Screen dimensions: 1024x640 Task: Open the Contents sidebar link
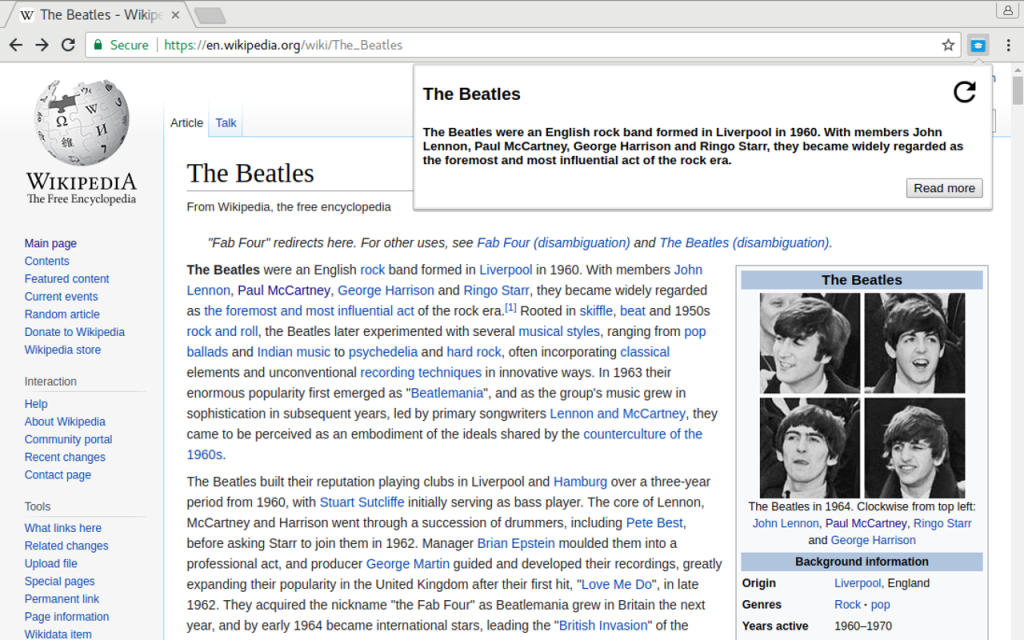46,261
